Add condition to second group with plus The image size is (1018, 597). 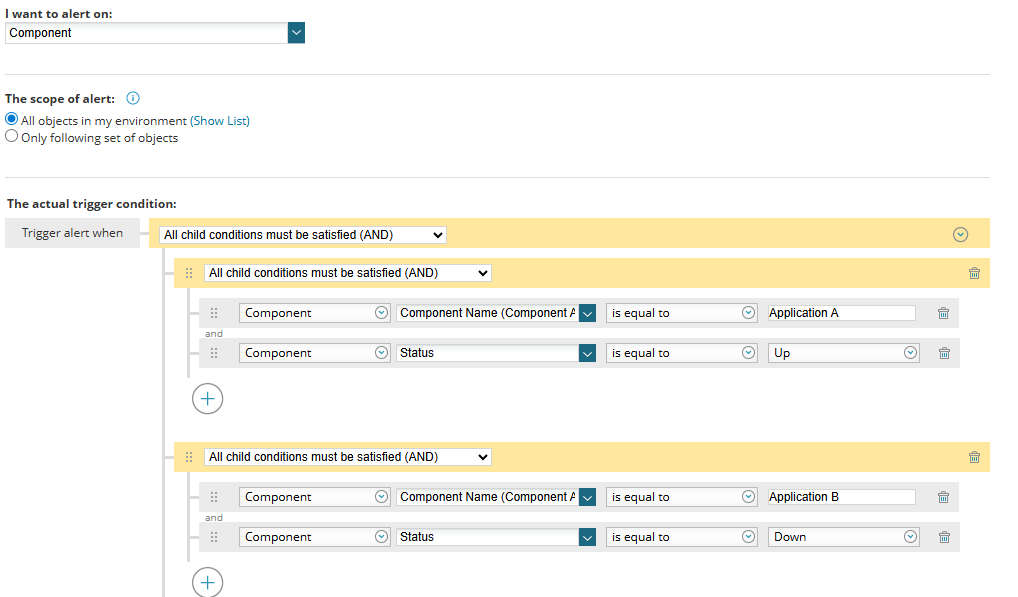point(208,582)
